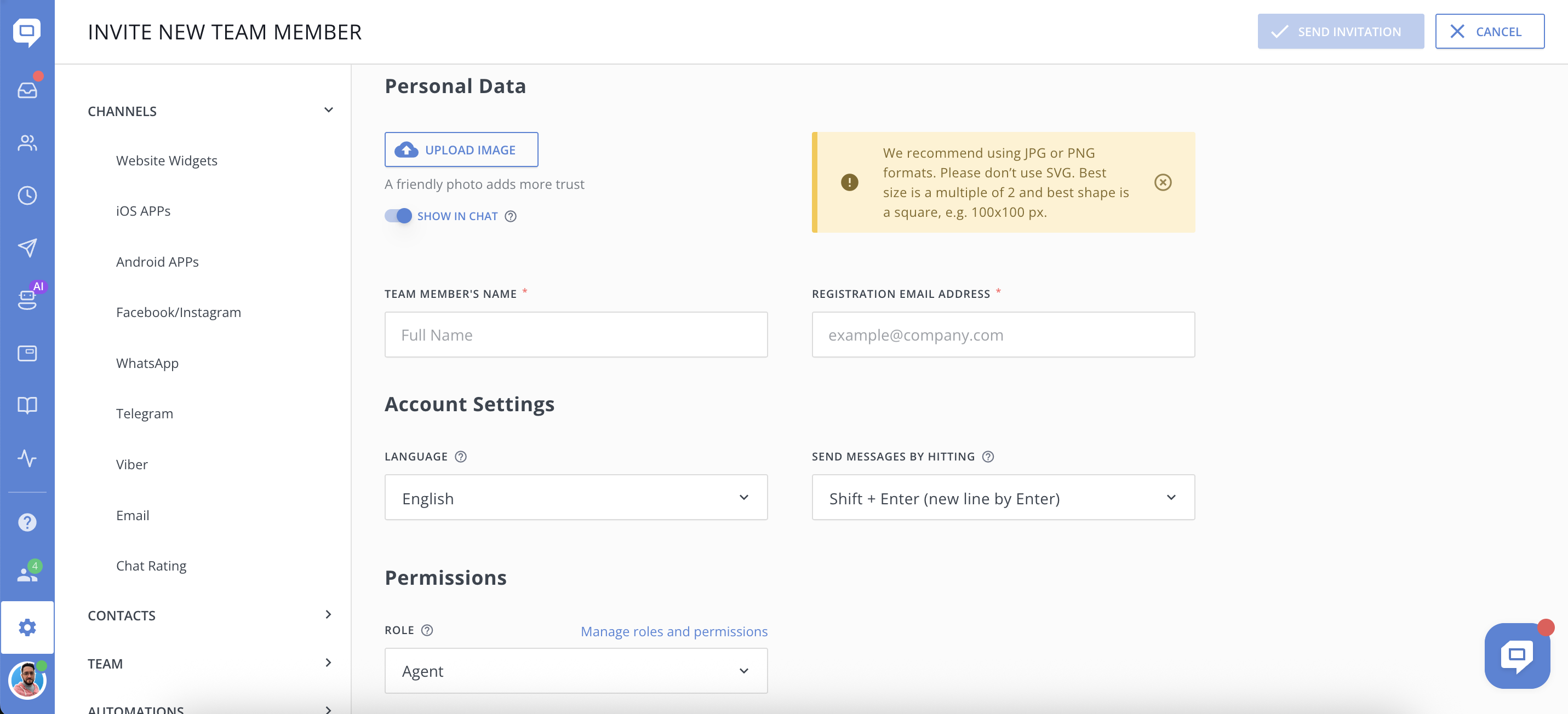Open the Language dropdown
Image resolution: width=1568 pixels, height=714 pixels.
(x=576, y=498)
